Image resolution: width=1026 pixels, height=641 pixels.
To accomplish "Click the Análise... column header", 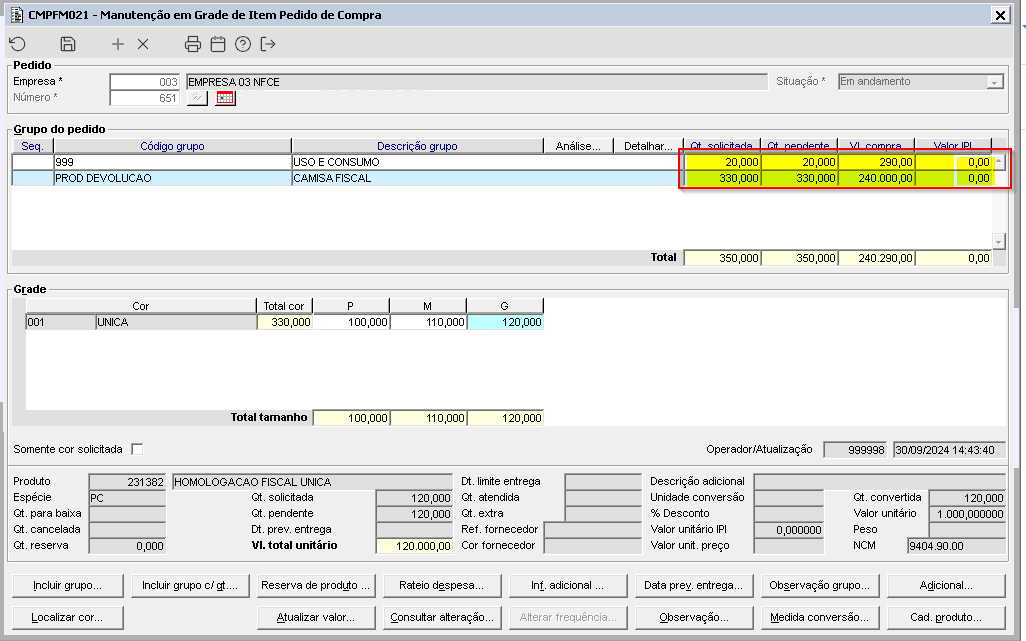I will (x=580, y=146).
